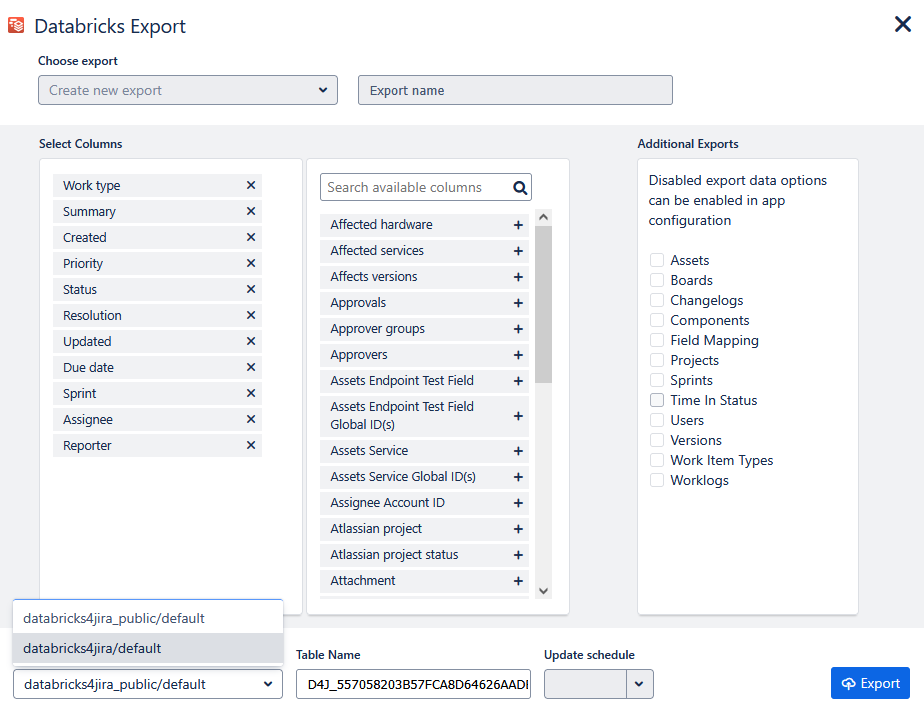Choose databricks4jira_public/default list option
The width and height of the screenshot is (924, 722).
click(x=148, y=618)
